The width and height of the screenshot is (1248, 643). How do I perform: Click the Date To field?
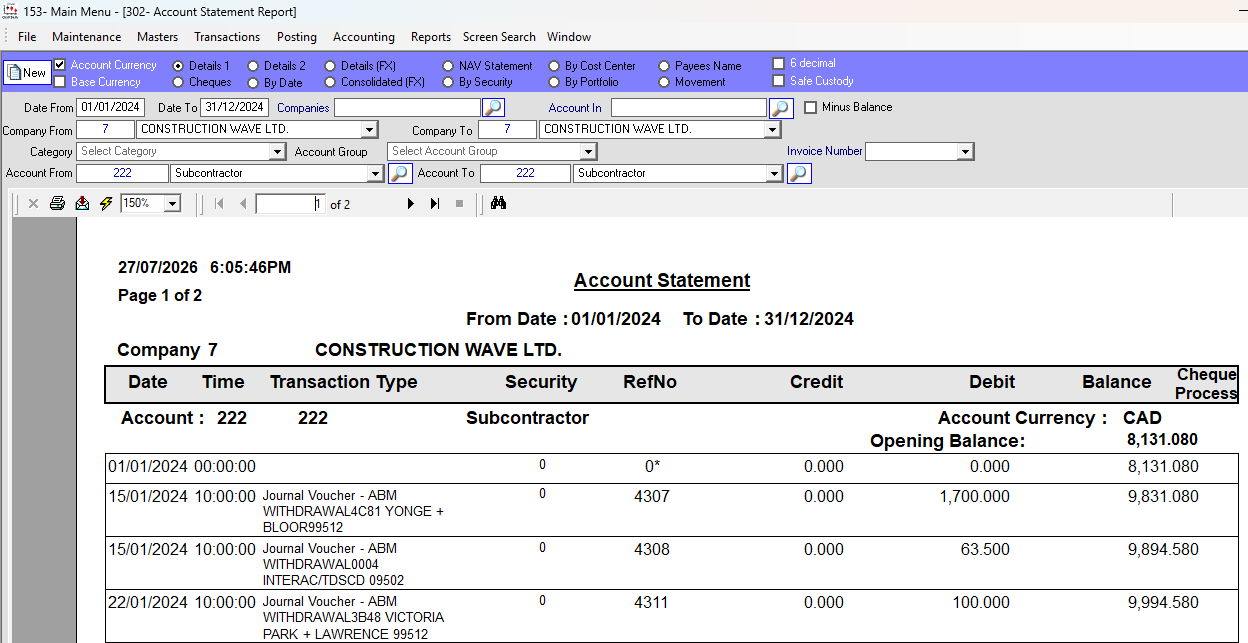(234, 107)
